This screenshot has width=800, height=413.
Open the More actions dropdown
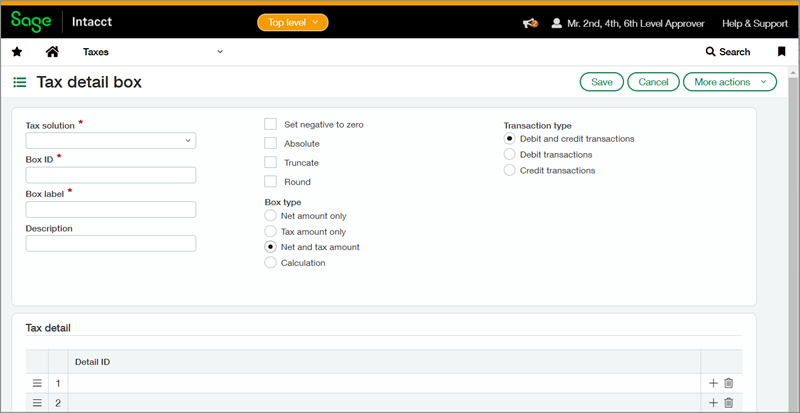point(729,82)
